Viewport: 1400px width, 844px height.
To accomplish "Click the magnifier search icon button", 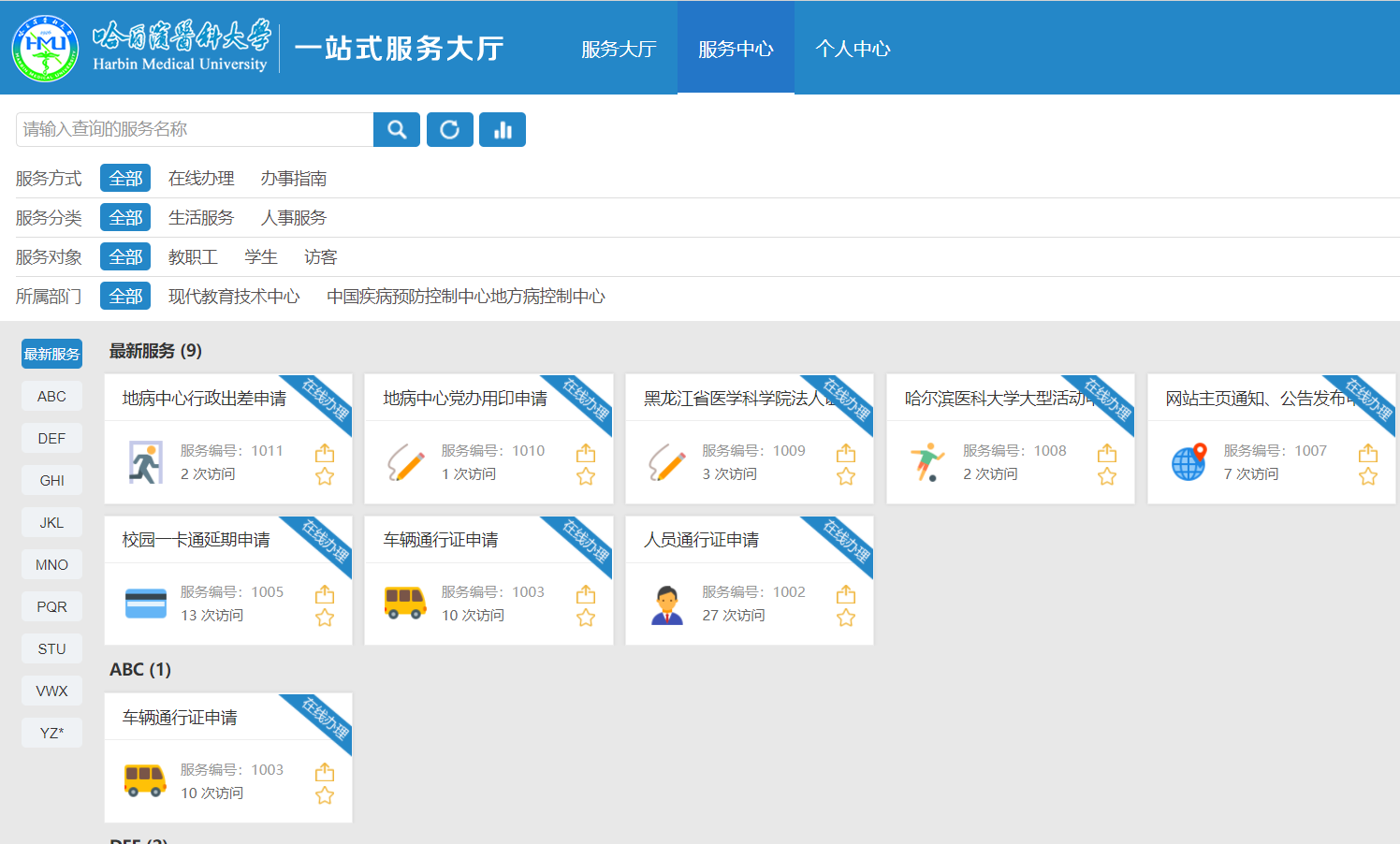I will 397,130.
